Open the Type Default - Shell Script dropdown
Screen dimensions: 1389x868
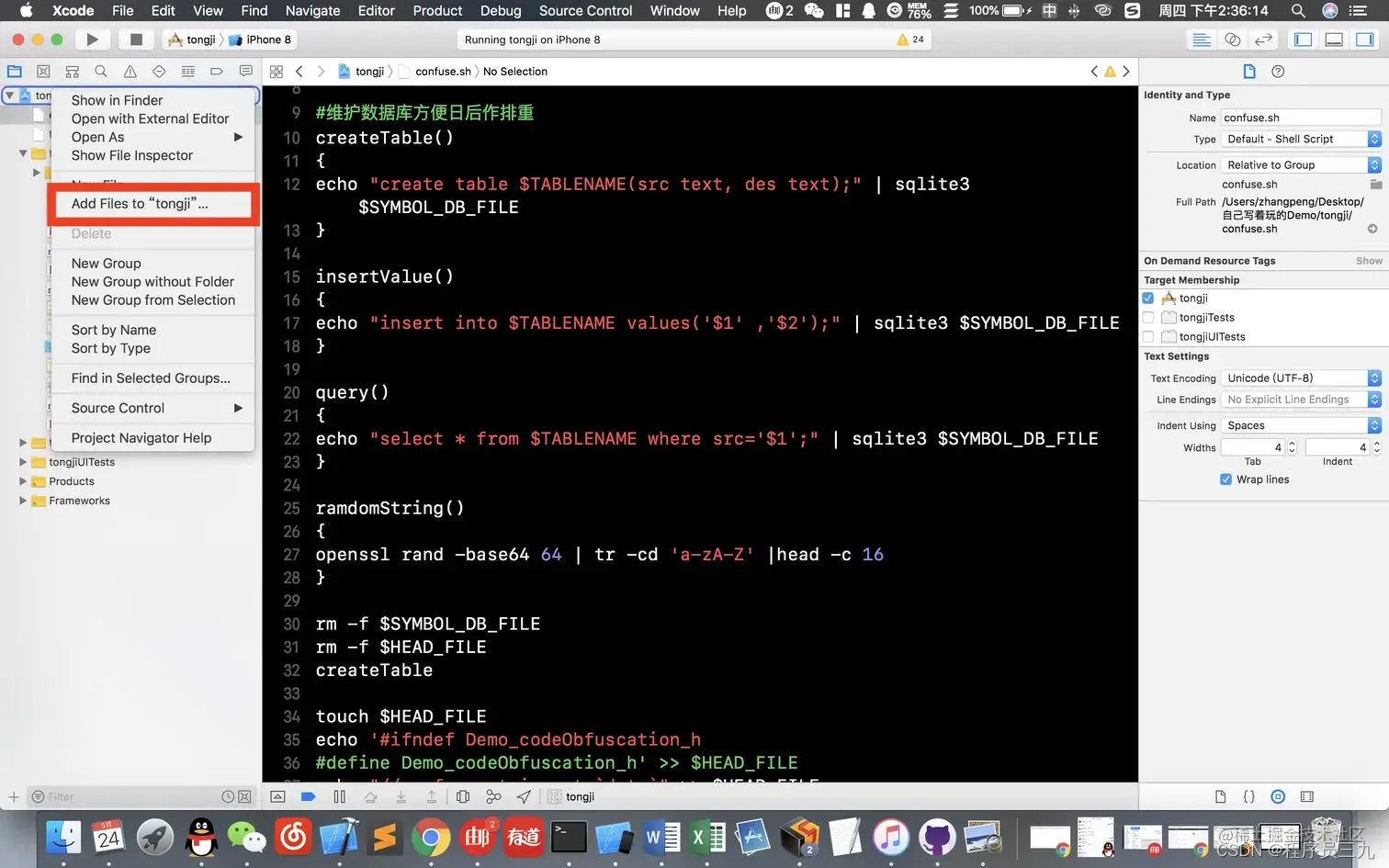click(x=1301, y=140)
